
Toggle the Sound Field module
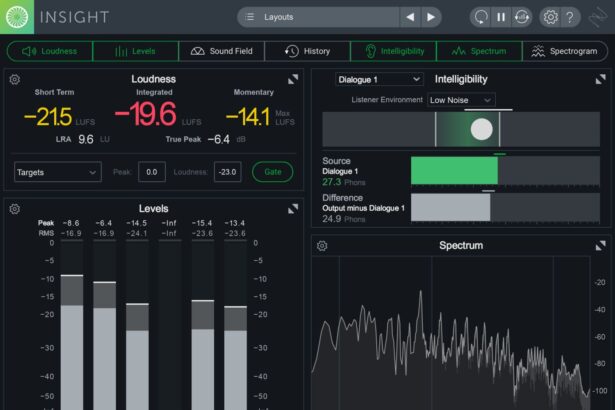coord(222,51)
